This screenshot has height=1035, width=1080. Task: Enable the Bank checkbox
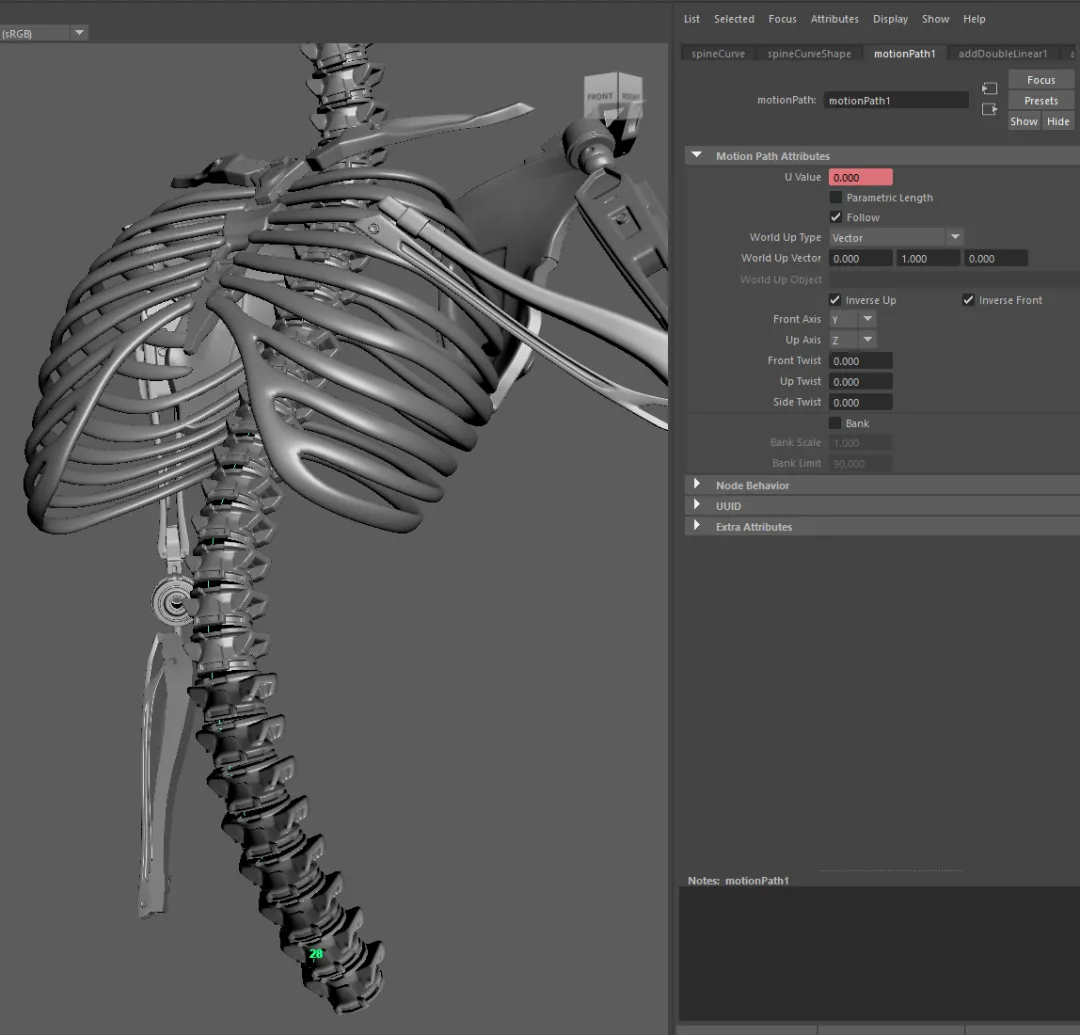click(x=835, y=423)
